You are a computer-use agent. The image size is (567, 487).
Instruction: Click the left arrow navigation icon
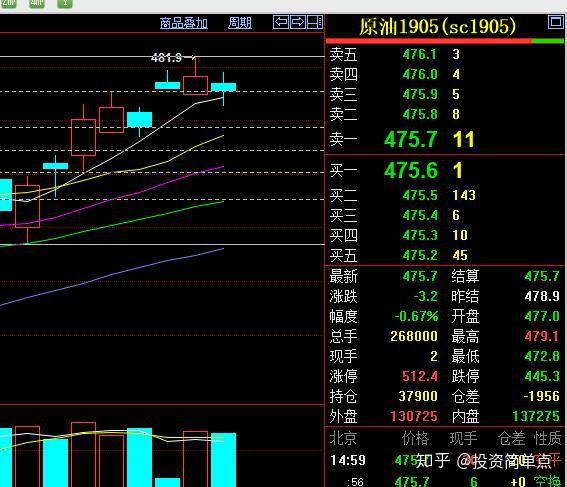281,22
